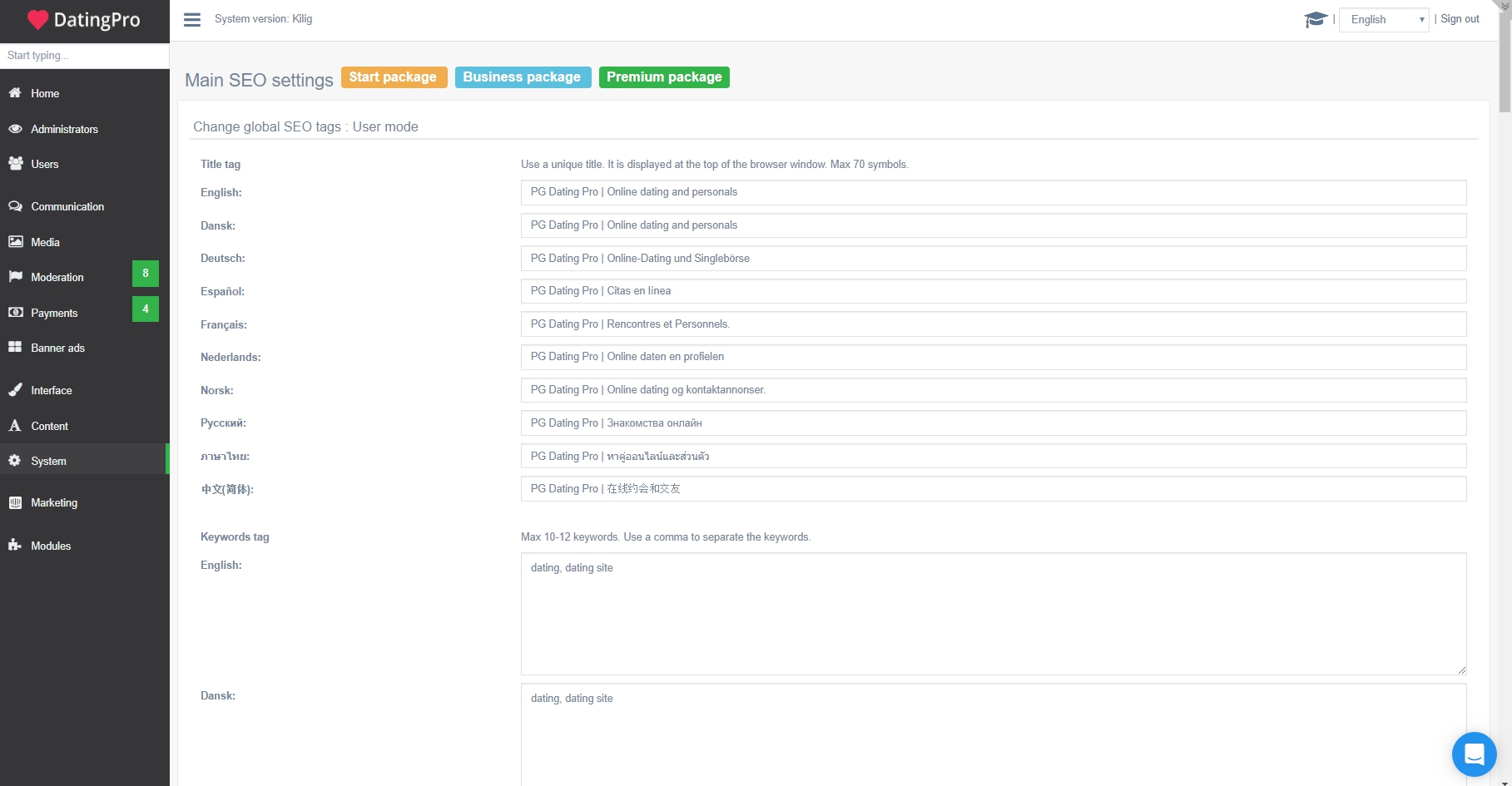Click the Moderation flag icon
Screen dimensions: 1512x786
15,277
